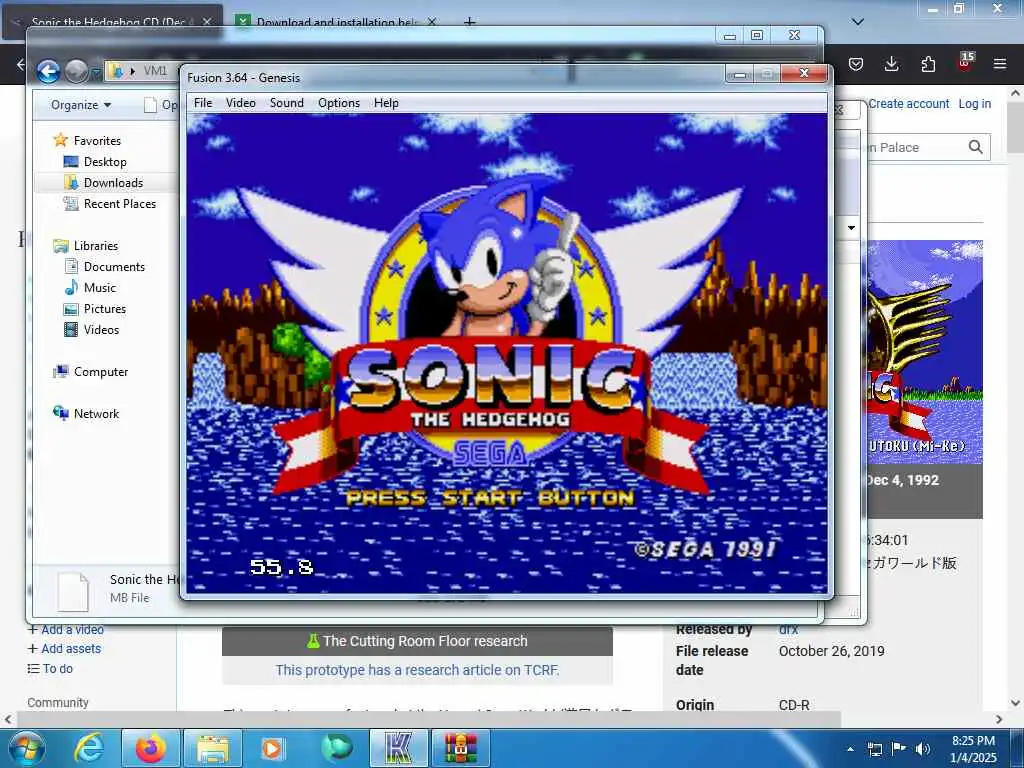Select Libraries in Explorer sidebar
The width and height of the screenshot is (1024, 768).
coord(95,246)
